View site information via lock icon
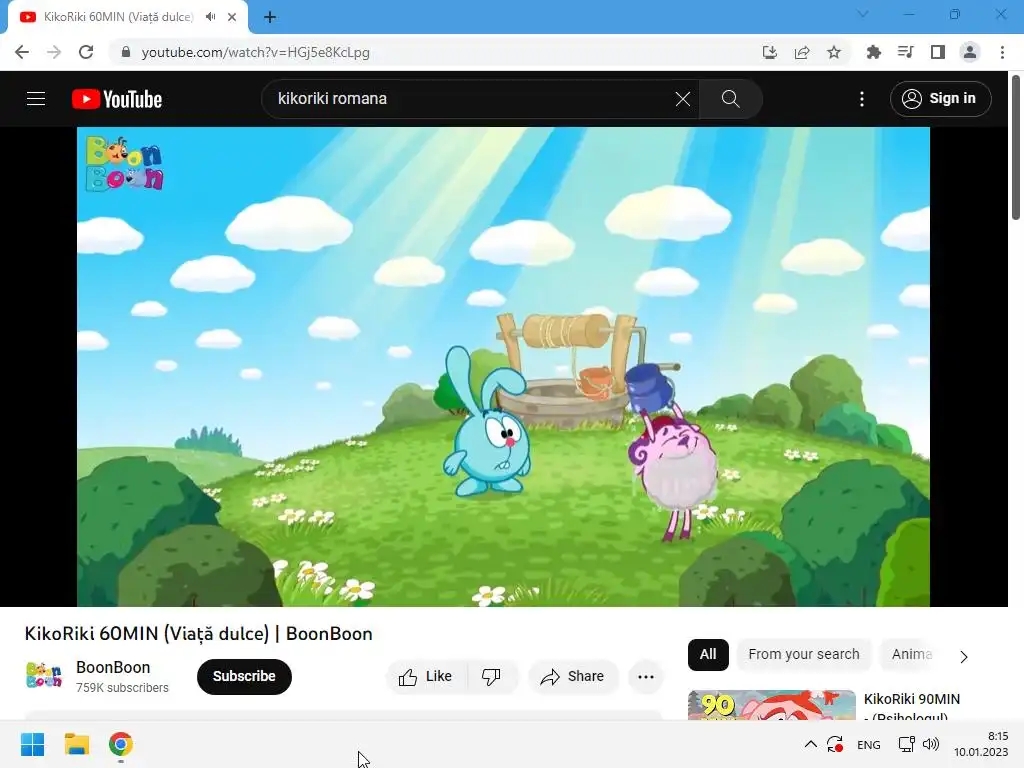1024x768 pixels. [126, 52]
